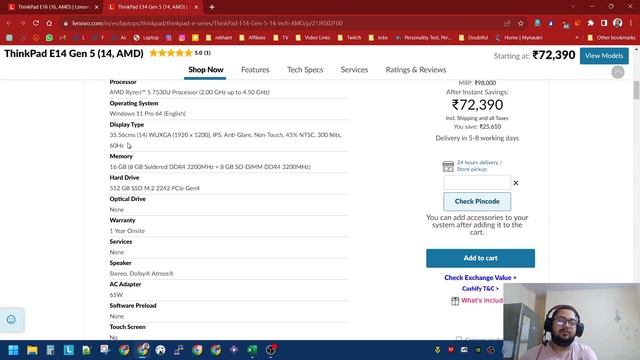This screenshot has height=360, width=640.
Task: Navigate back with the back arrow
Action: point(9,23)
